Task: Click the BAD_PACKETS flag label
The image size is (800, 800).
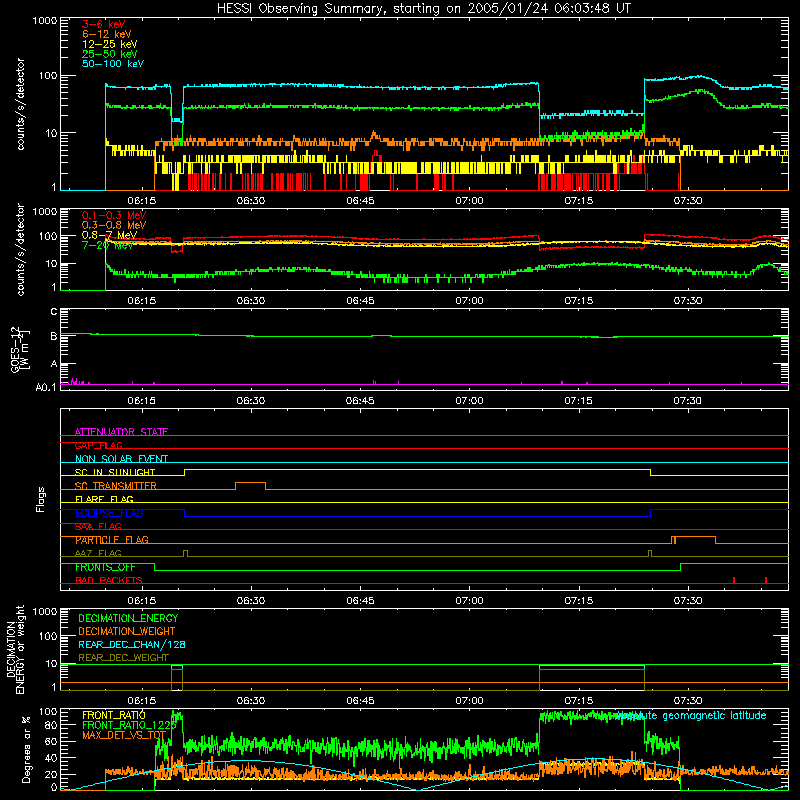Action: pyautogui.click(x=109, y=580)
